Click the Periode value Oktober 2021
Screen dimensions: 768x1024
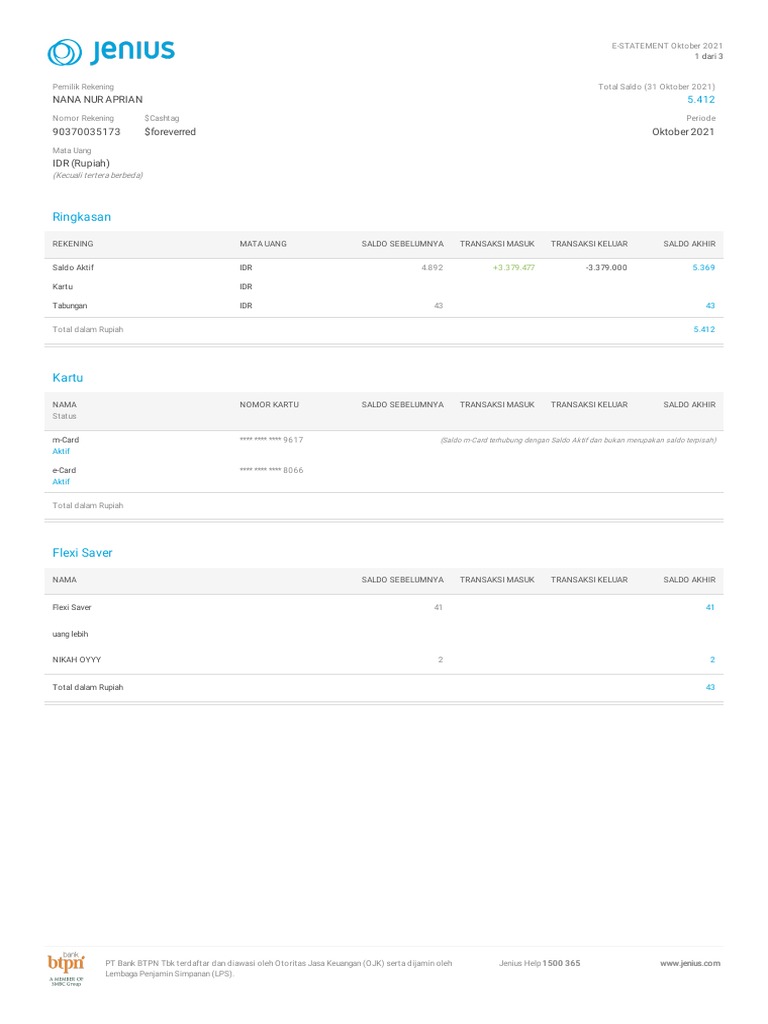click(x=683, y=131)
